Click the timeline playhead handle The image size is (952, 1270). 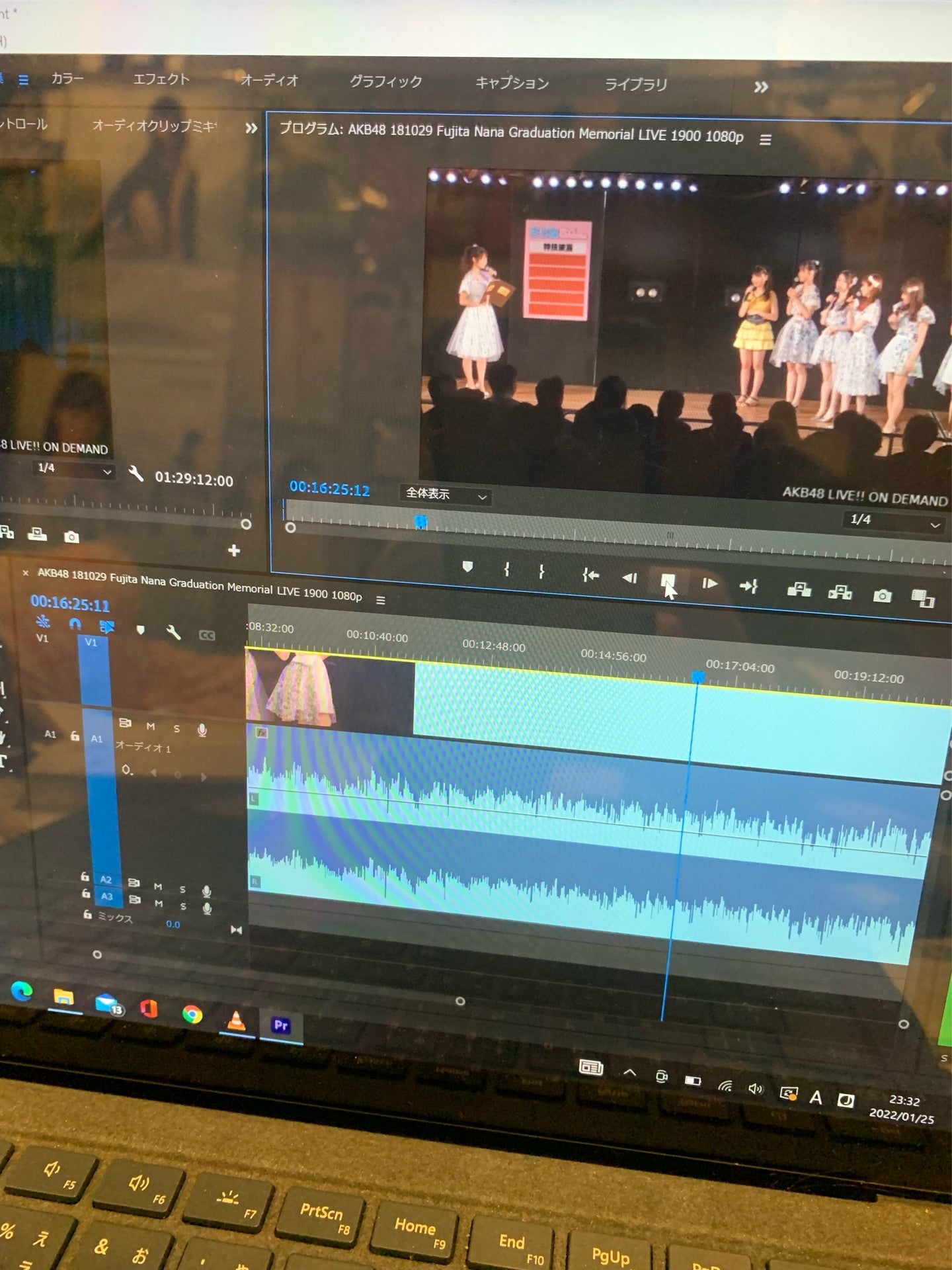tap(698, 677)
